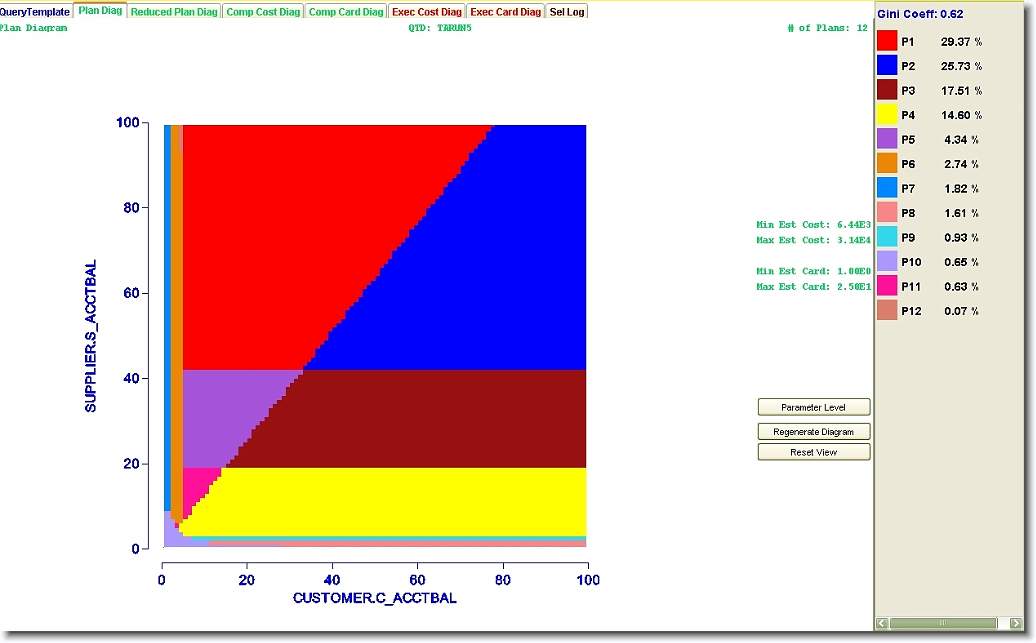The height and width of the screenshot is (643, 1036).
Task: Open the QueryTemplate tab
Action: pyautogui.click(x=35, y=12)
